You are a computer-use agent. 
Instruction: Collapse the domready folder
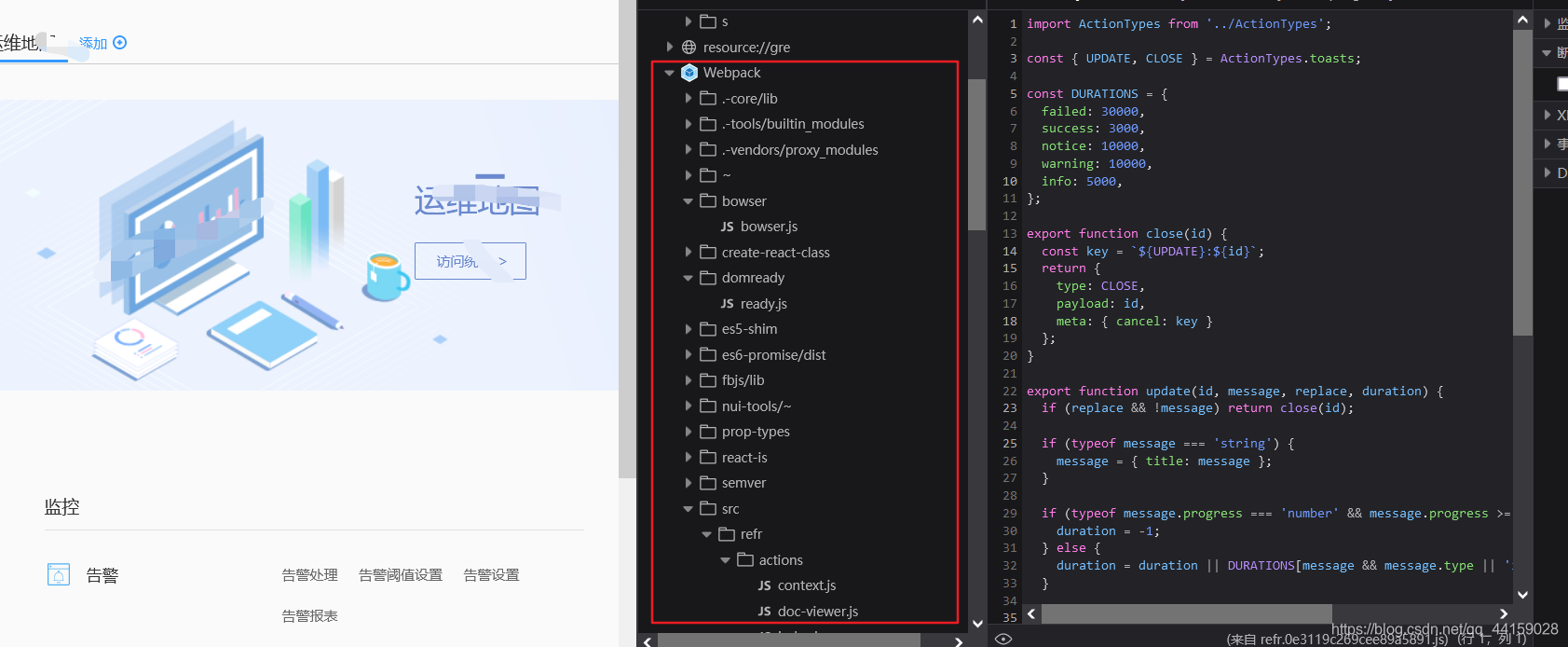point(689,278)
